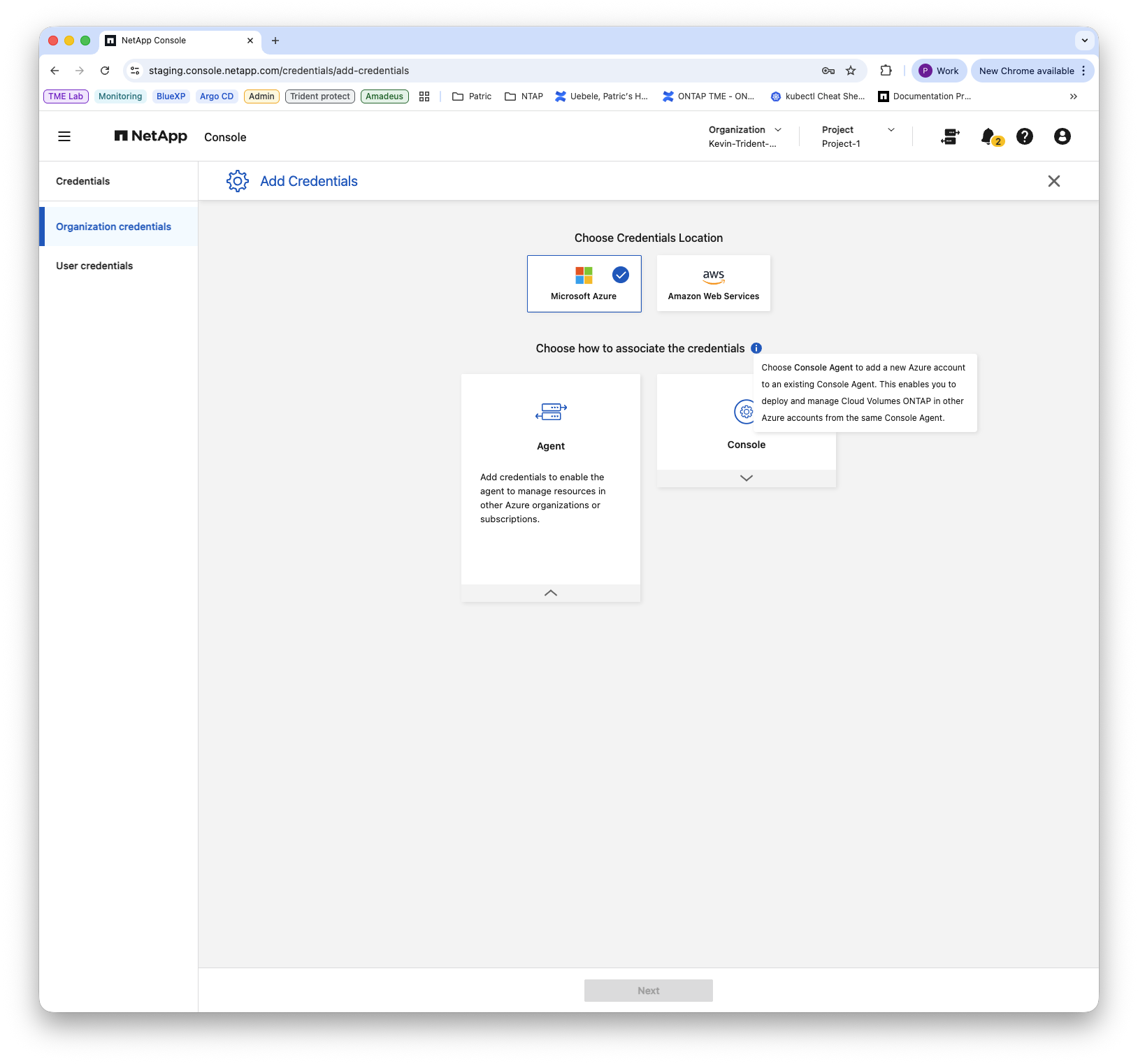The image size is (1138, 1064).
Task: Open the Trident protect bookmark
Action: click(320, 96)
